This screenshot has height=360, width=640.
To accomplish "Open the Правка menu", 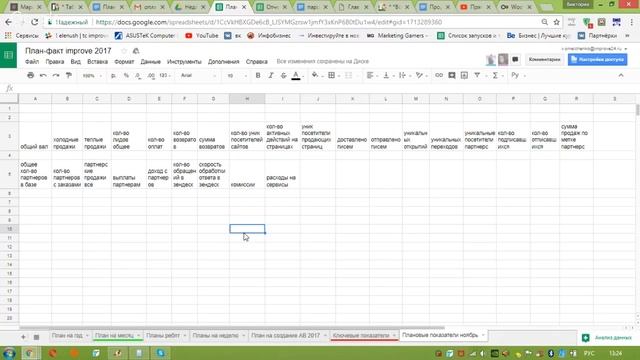I will pos(55,62).
